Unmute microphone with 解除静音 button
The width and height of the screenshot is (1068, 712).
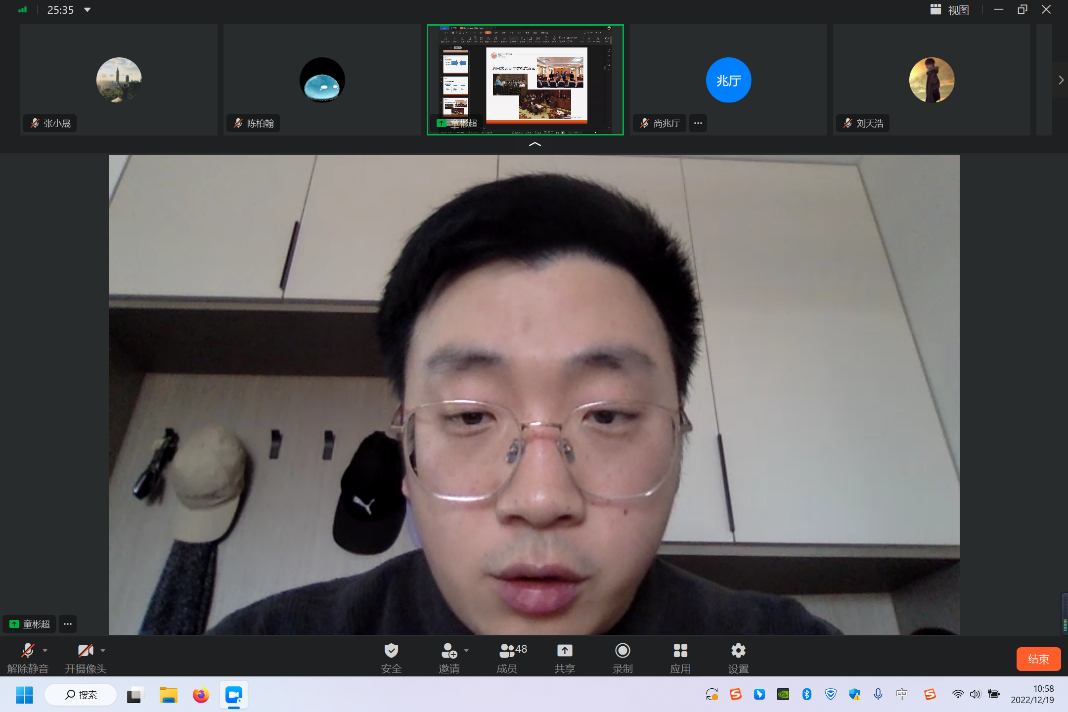pos(28,651)
